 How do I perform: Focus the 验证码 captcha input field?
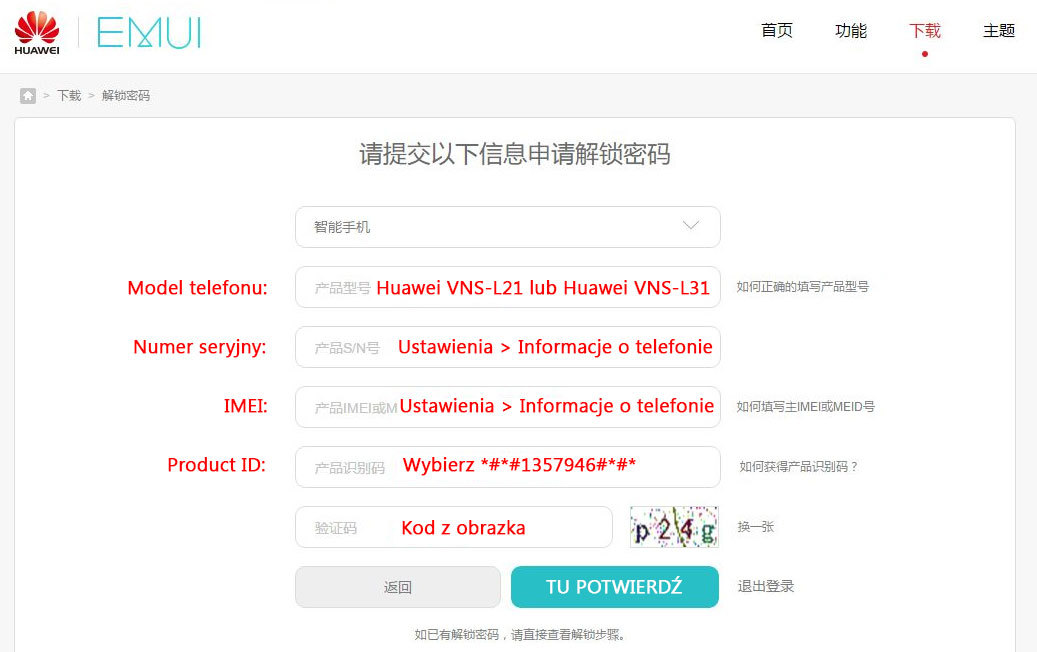tap(454, 527)
